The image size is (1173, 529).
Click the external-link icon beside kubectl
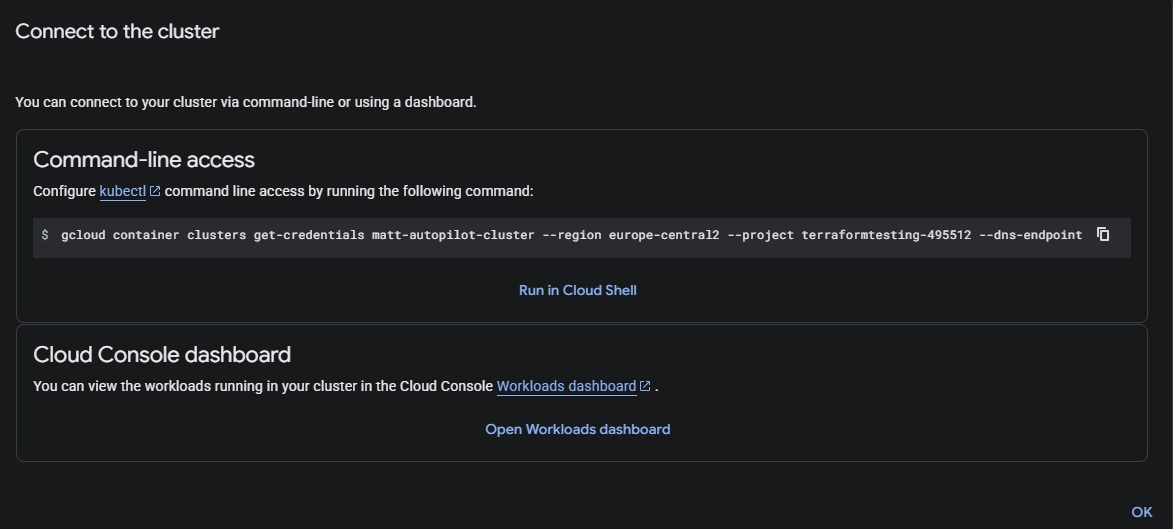tap(155, 192)
